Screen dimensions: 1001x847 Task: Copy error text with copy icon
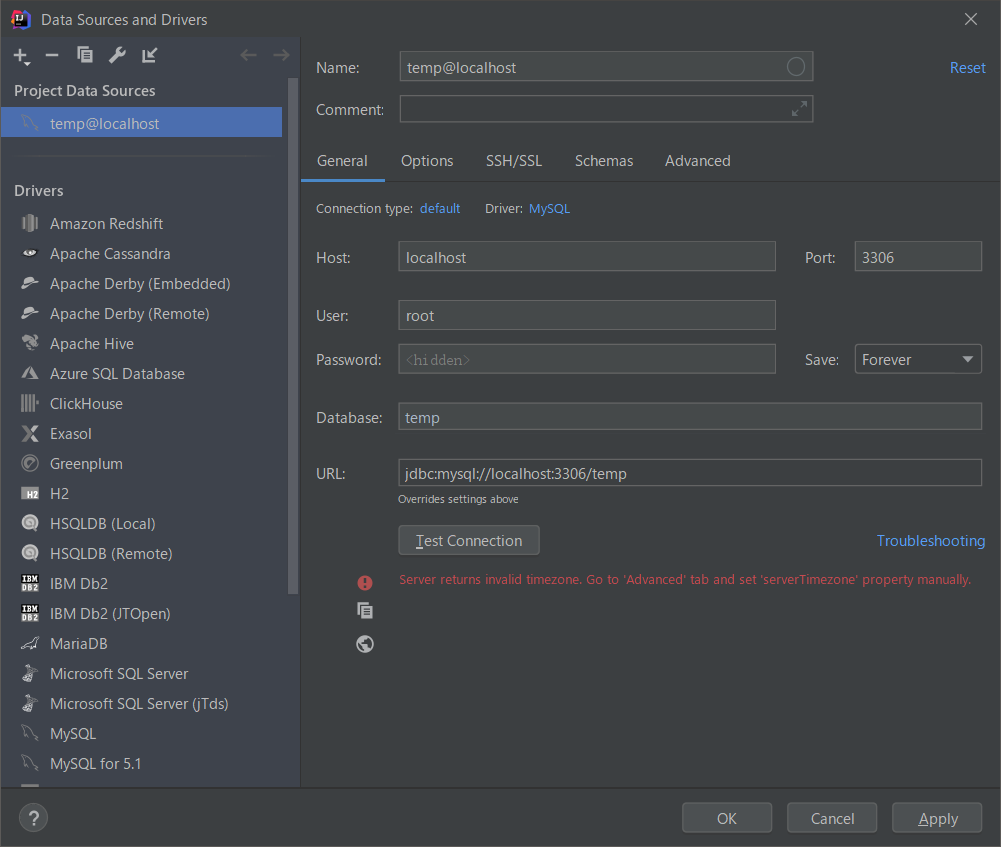365,611
